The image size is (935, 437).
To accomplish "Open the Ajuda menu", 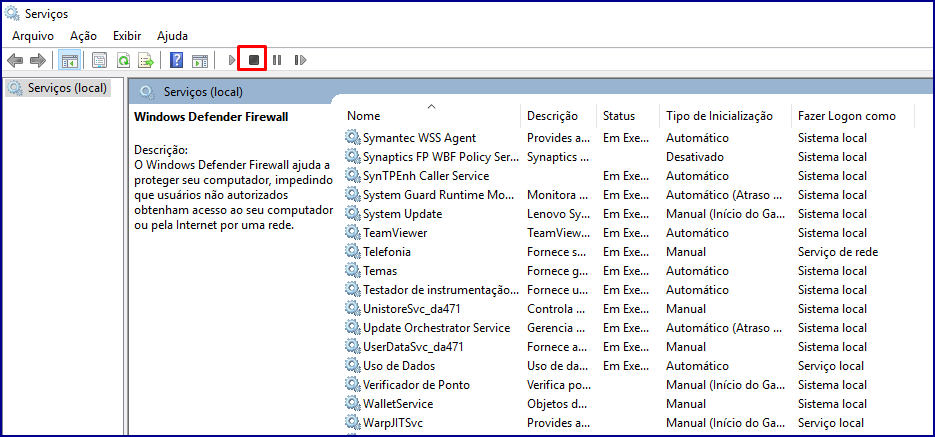I will tap(172, 36).
